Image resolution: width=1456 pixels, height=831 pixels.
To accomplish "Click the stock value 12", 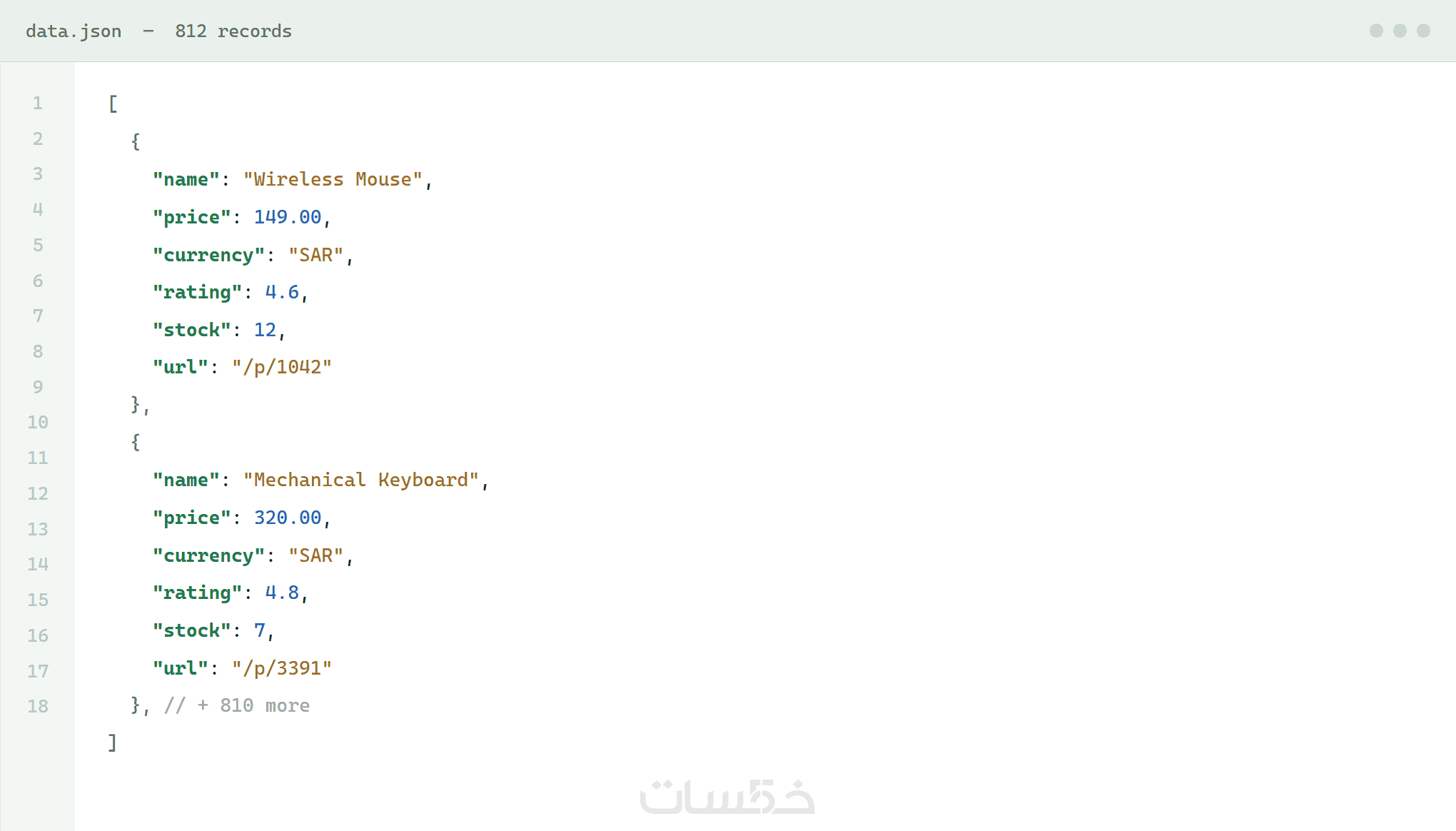I will [265, 330].
